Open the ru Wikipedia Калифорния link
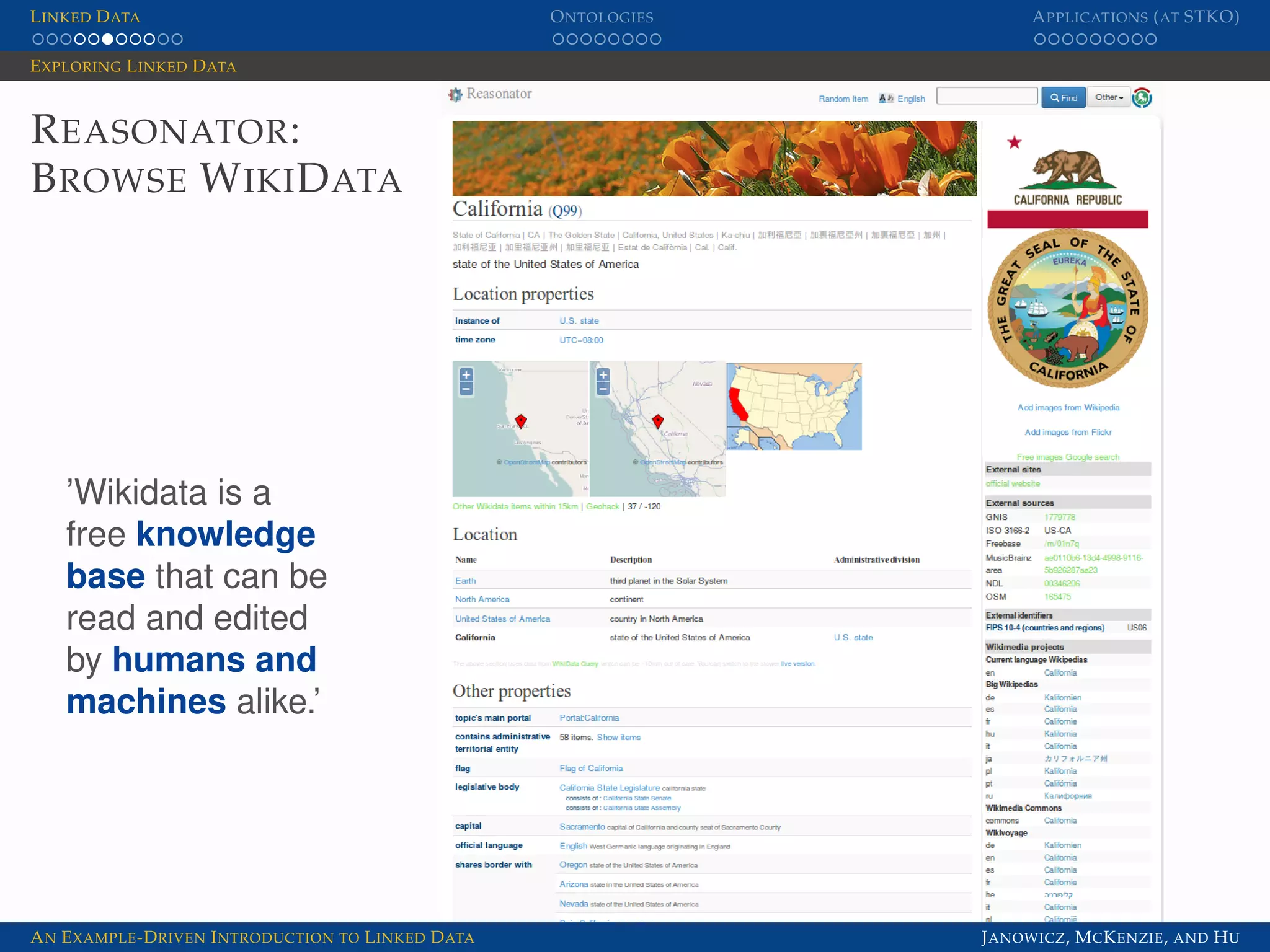The image size is (1270, 952). click(x=1068, y=796)
